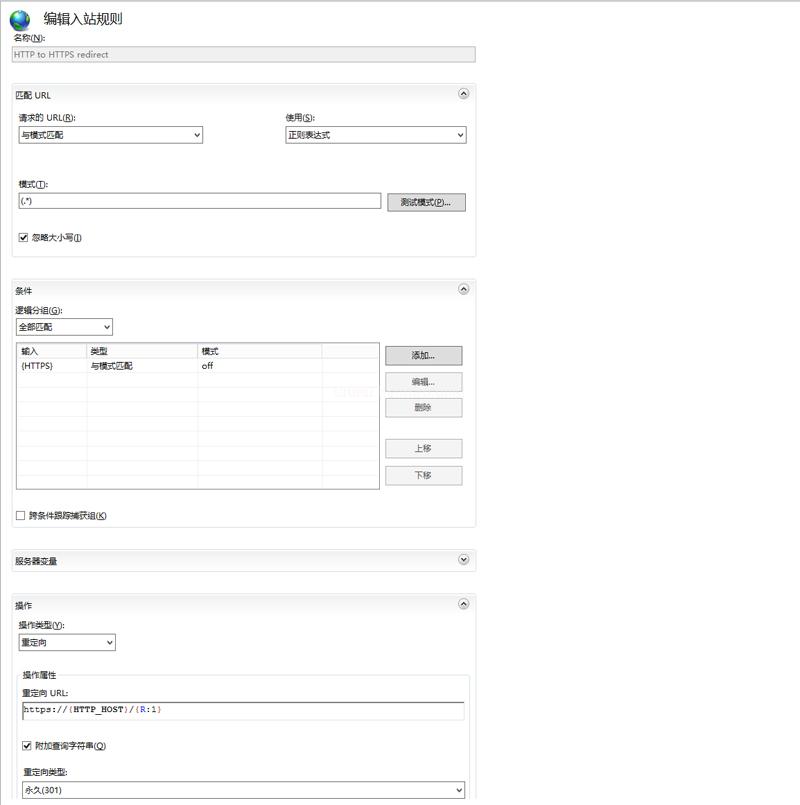Open the 请求的 URL dropdown
The image size is (800, 805).
coord(110,135)
